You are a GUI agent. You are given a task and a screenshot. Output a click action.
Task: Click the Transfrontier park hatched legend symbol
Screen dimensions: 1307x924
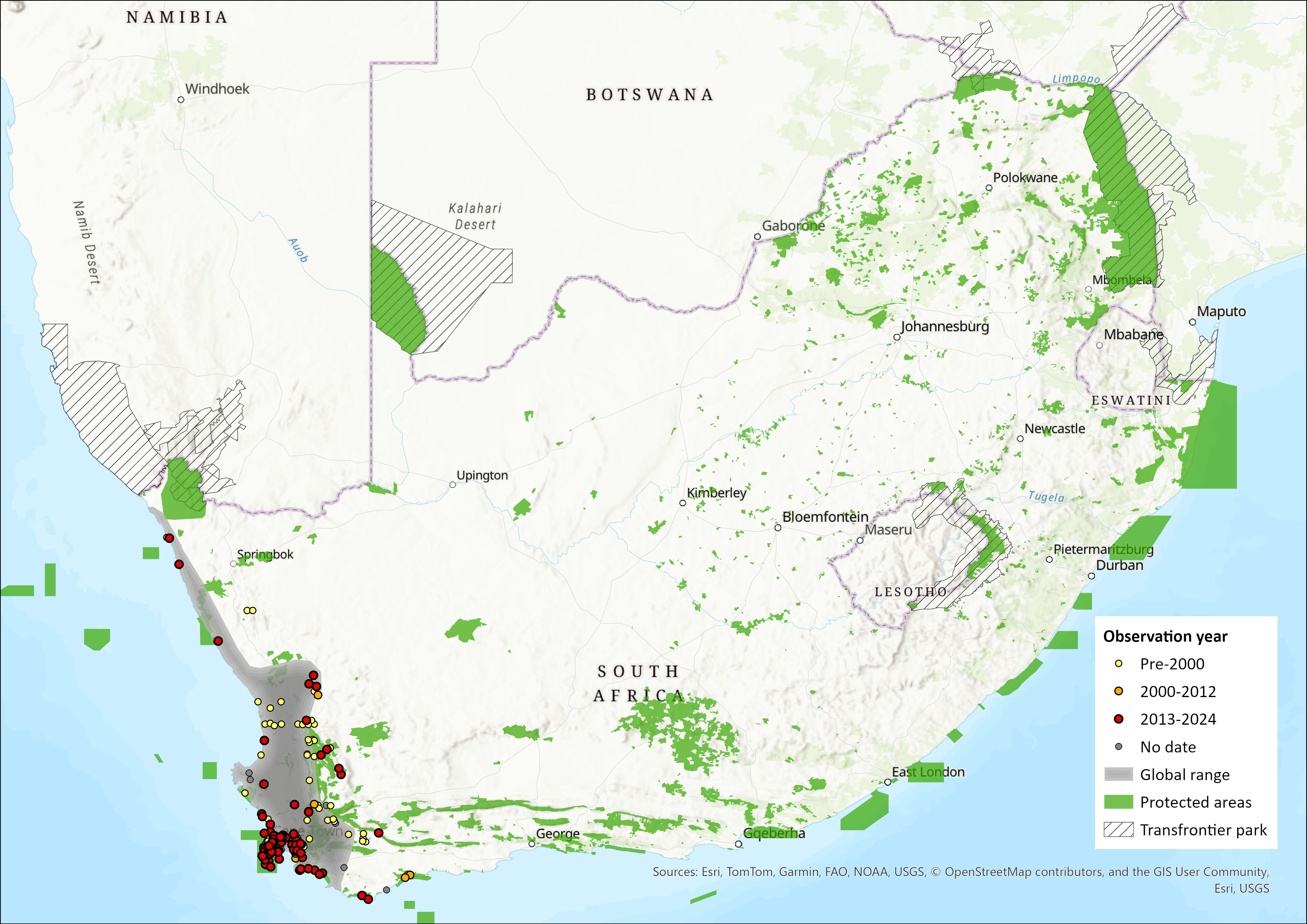coord(1118,829)
